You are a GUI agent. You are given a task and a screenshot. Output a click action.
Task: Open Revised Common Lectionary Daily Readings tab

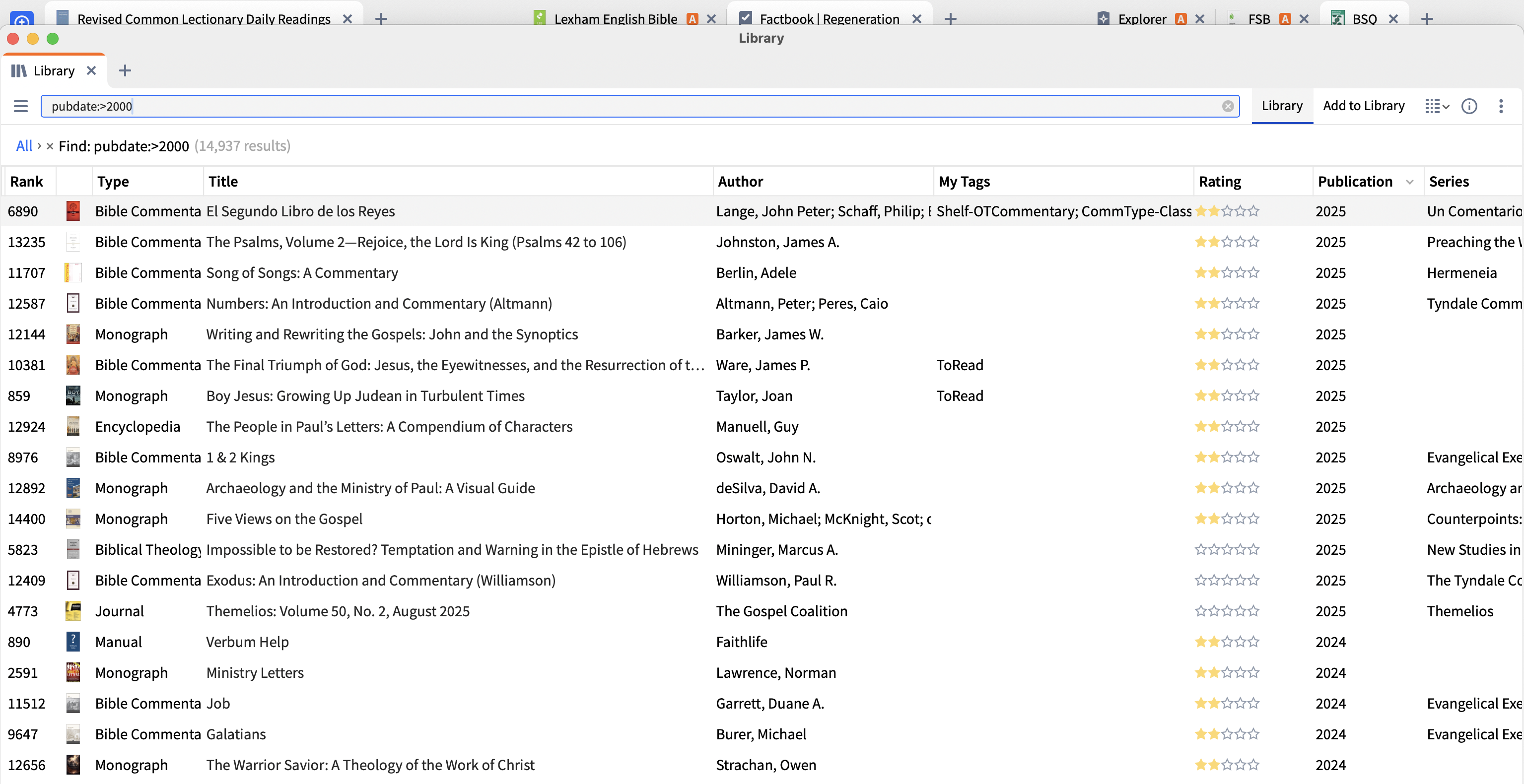click(204, 19)
